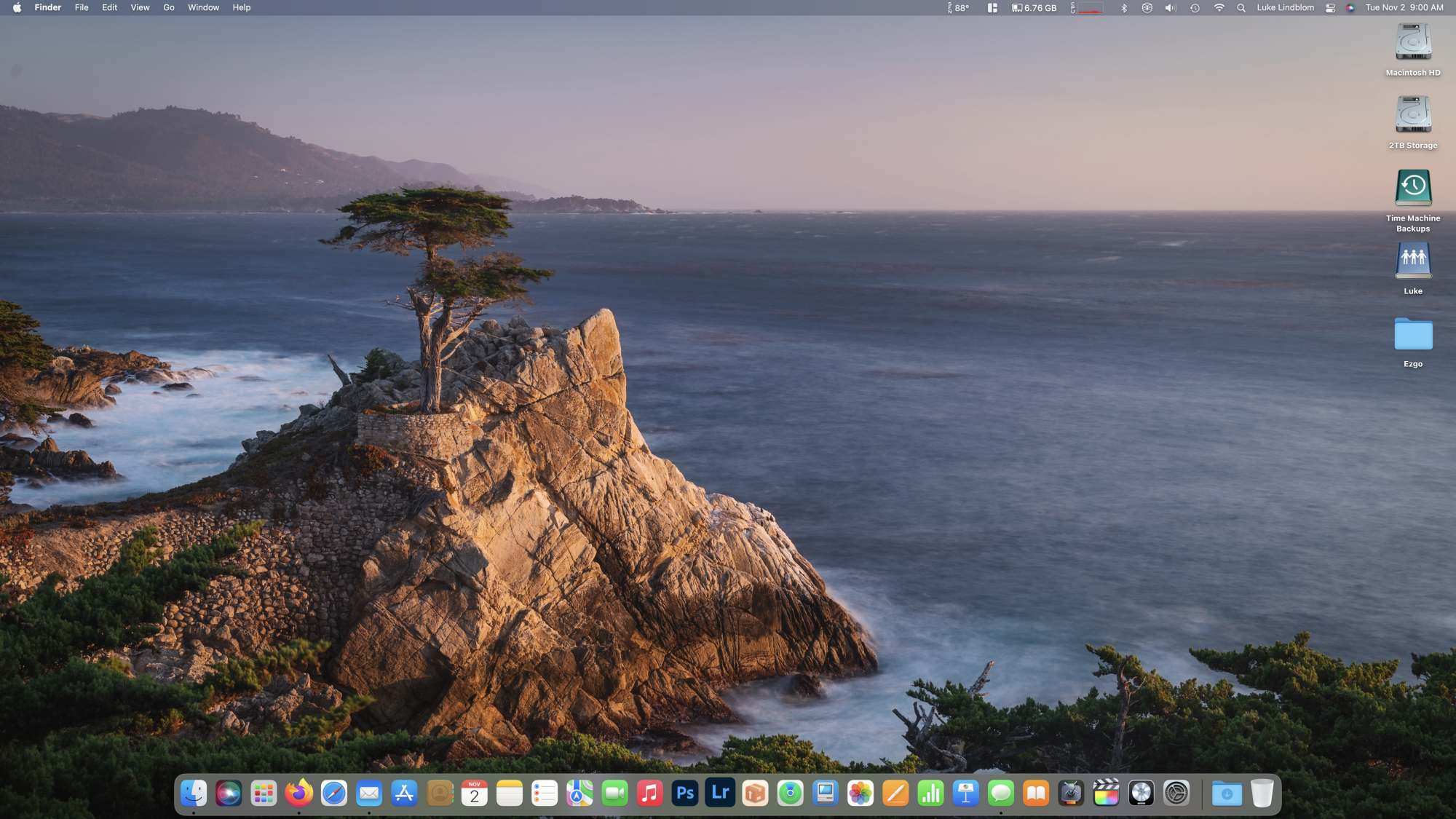Click the date and time clock

[1404, 8]
